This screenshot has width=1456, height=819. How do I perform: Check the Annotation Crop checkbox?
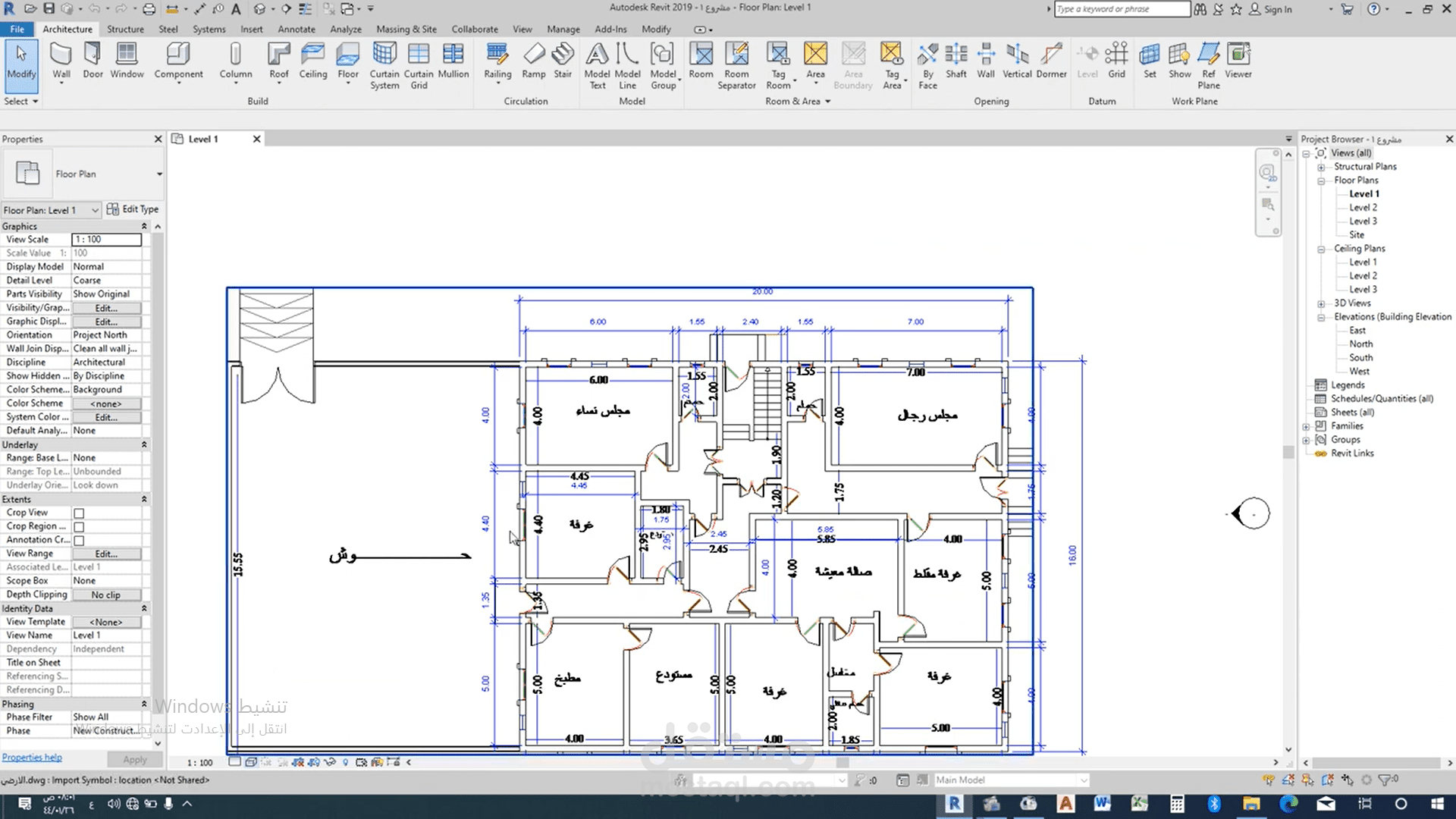click(x=79, y=541)
